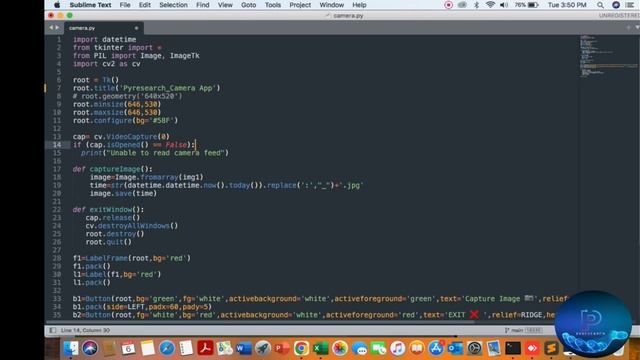
Task: Open the Goto menu
Action: [248, 5]
